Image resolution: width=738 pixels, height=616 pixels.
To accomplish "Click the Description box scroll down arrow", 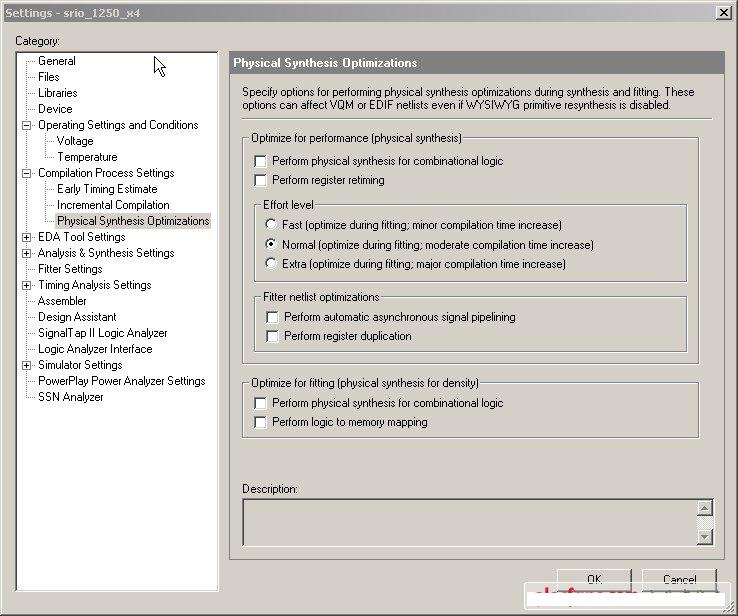I will tap(705, 536).
